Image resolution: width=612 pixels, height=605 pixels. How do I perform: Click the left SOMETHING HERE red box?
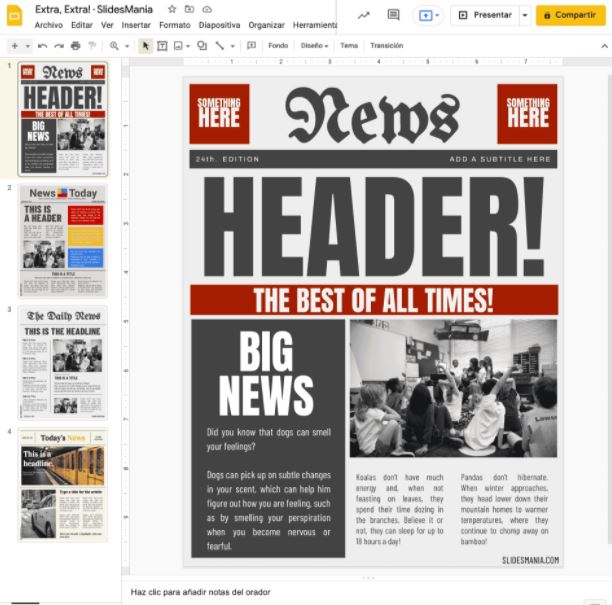pyautogui.click(x=219, y=114)
